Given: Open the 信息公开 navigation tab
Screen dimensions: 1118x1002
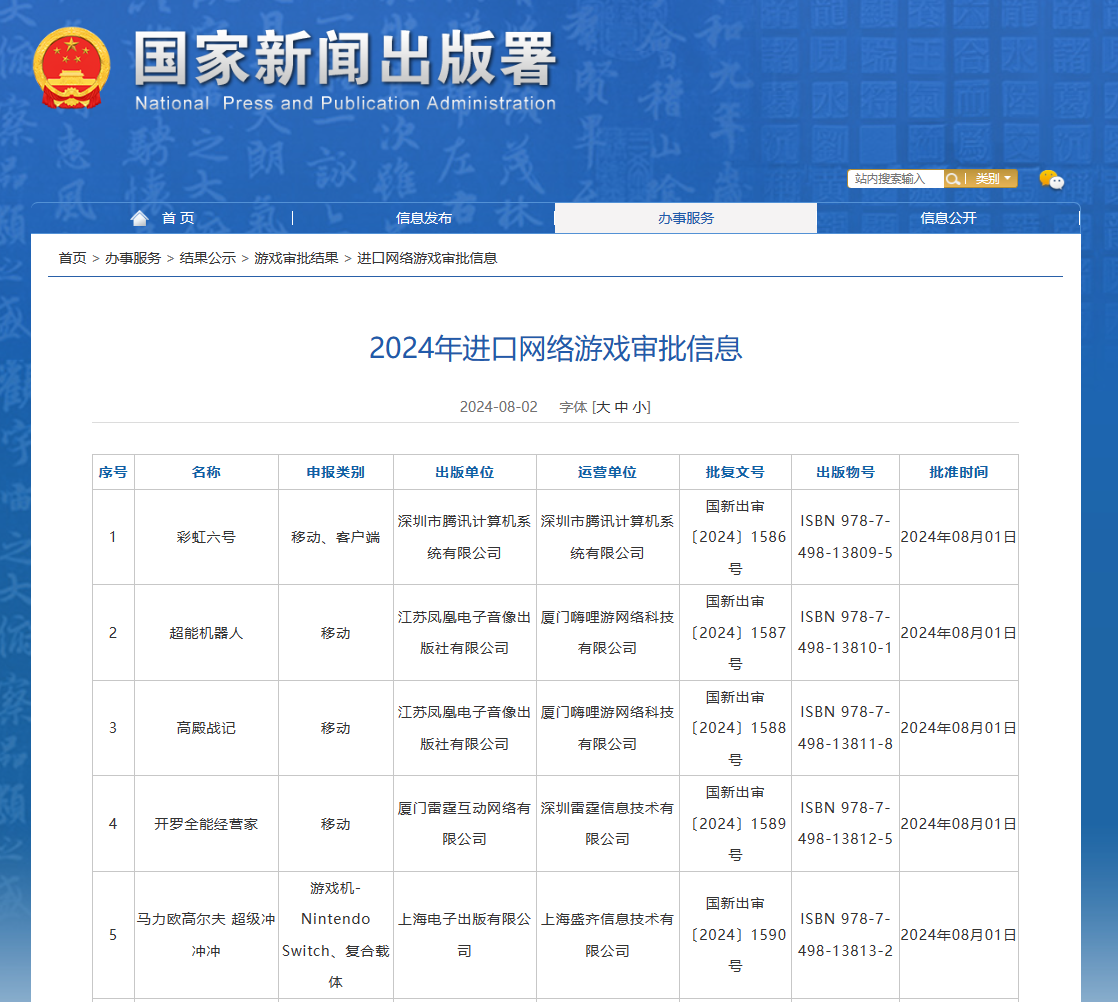Looking at the screenshot, I should (x=948, y=218).
